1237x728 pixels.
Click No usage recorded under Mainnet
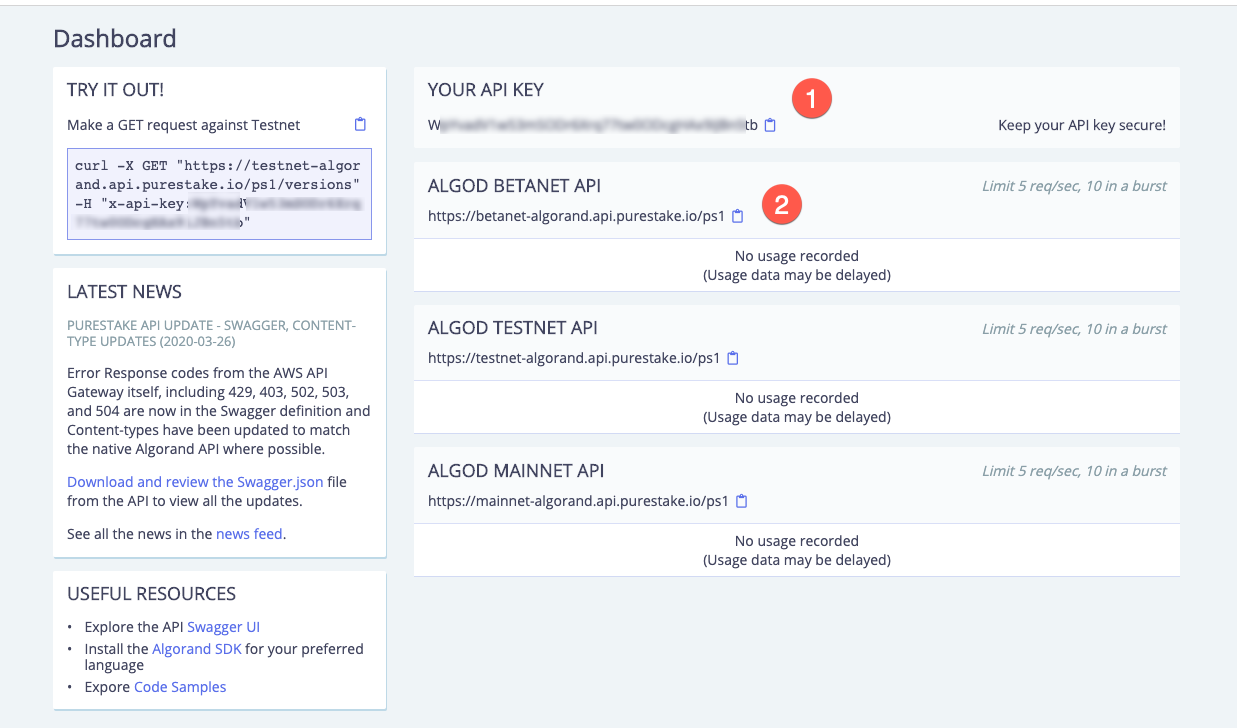click(x=795, y=540)
